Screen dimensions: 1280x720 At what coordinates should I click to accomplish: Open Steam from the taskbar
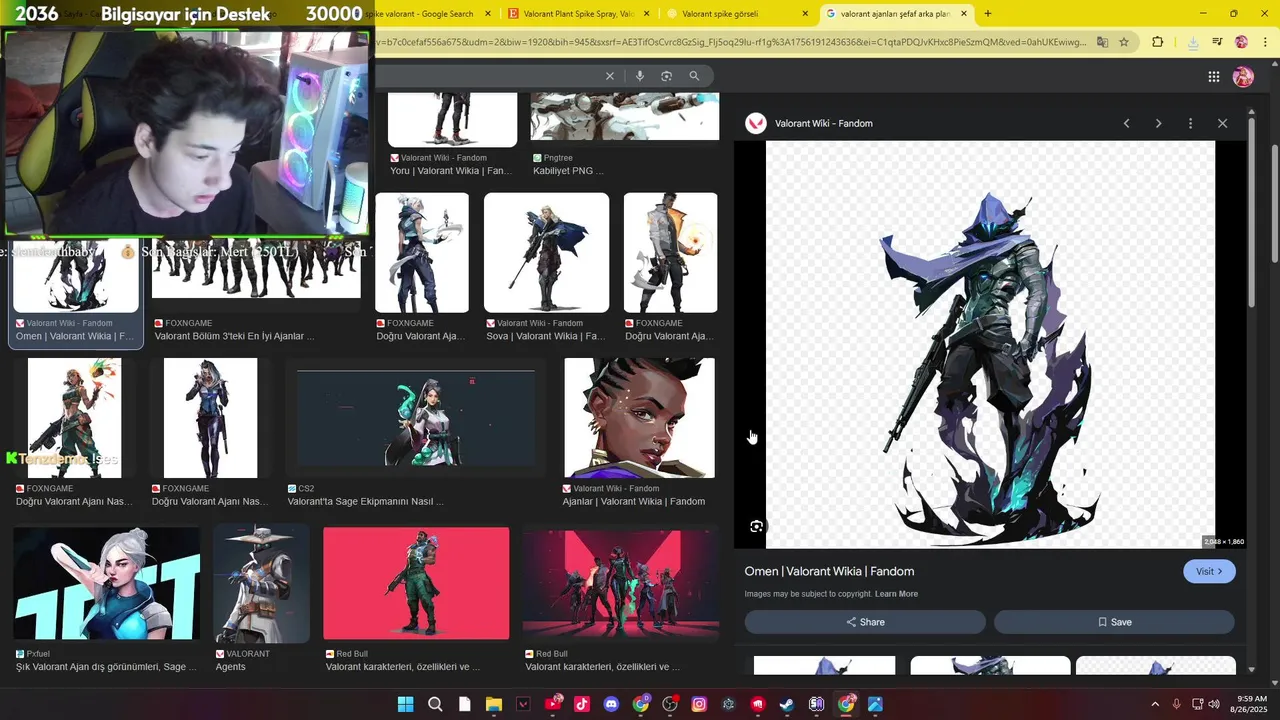pyautogui.click(x=787, y=704)
